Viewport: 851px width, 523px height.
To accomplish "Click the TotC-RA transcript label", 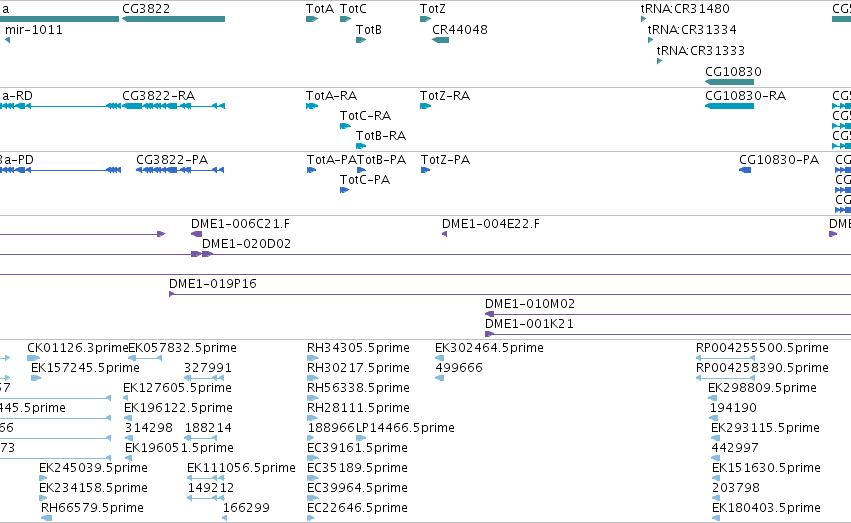I will pos(365,116).
